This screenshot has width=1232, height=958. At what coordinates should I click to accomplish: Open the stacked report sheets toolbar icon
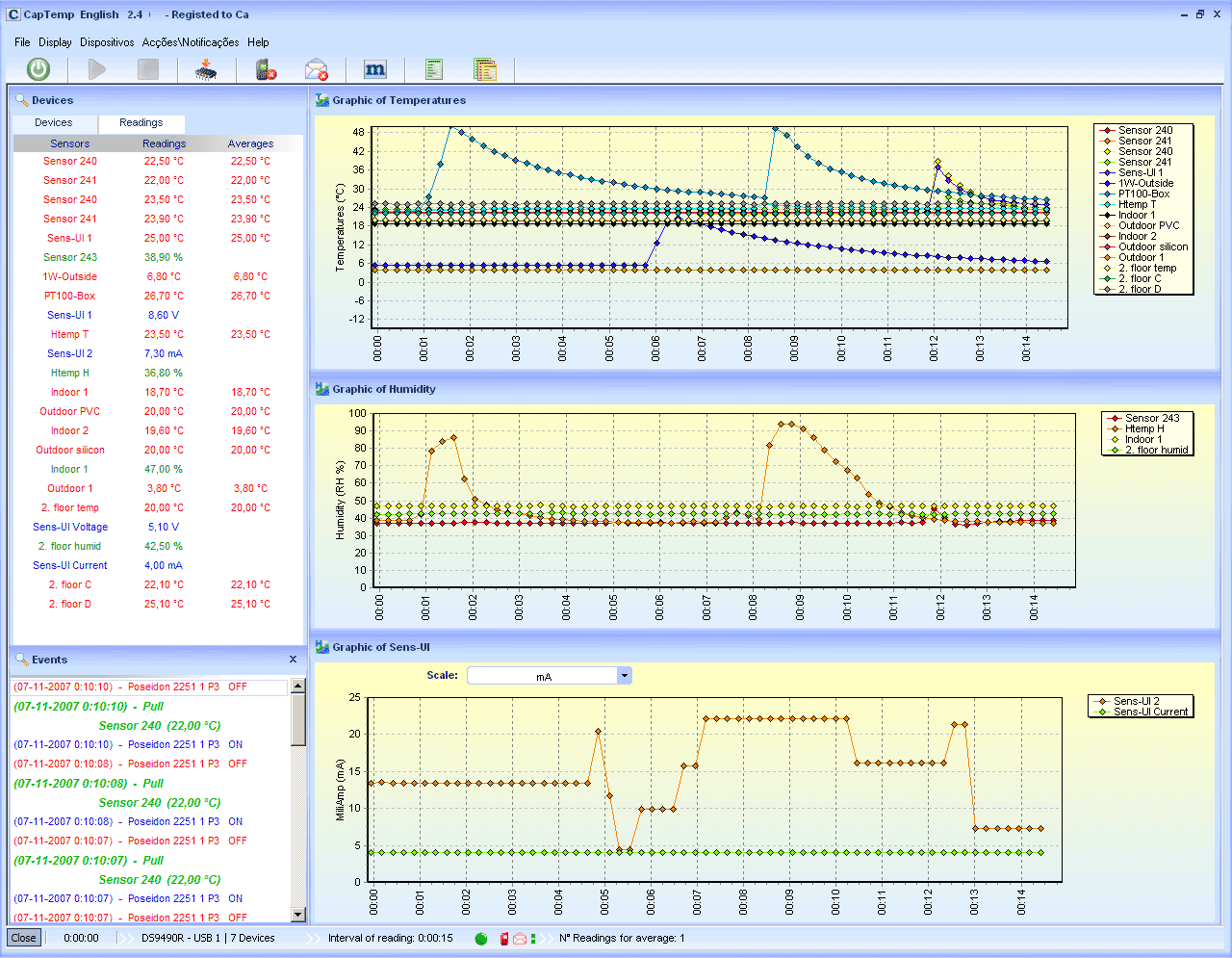[485, 69]
